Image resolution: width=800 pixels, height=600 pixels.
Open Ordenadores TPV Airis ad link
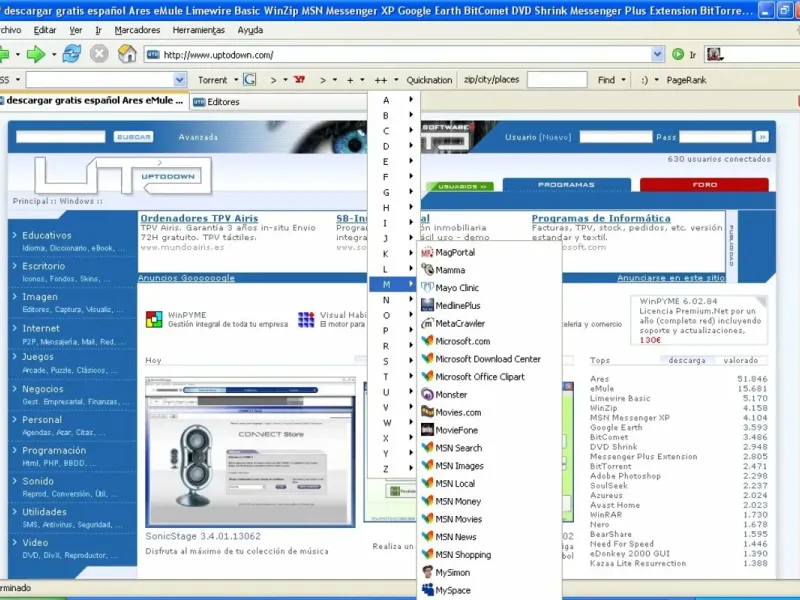199,218
